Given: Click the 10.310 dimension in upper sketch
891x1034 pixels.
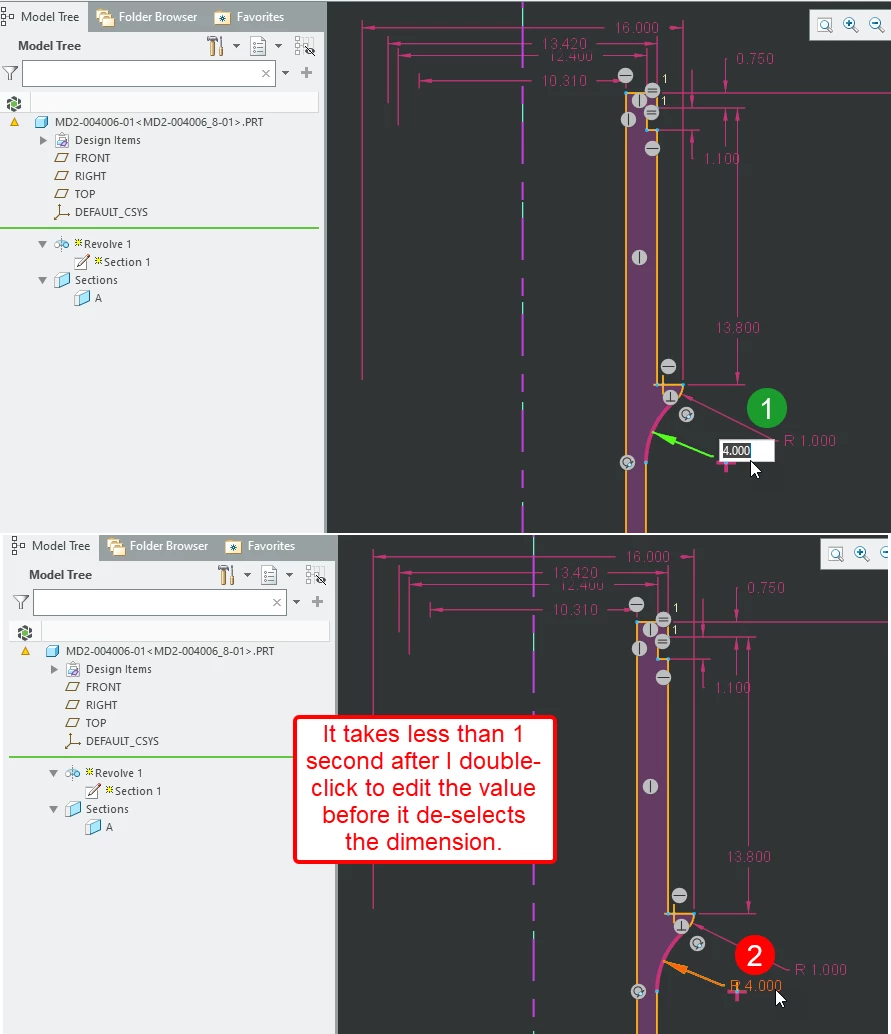Looking at the screenshot, I should [565, 81].
